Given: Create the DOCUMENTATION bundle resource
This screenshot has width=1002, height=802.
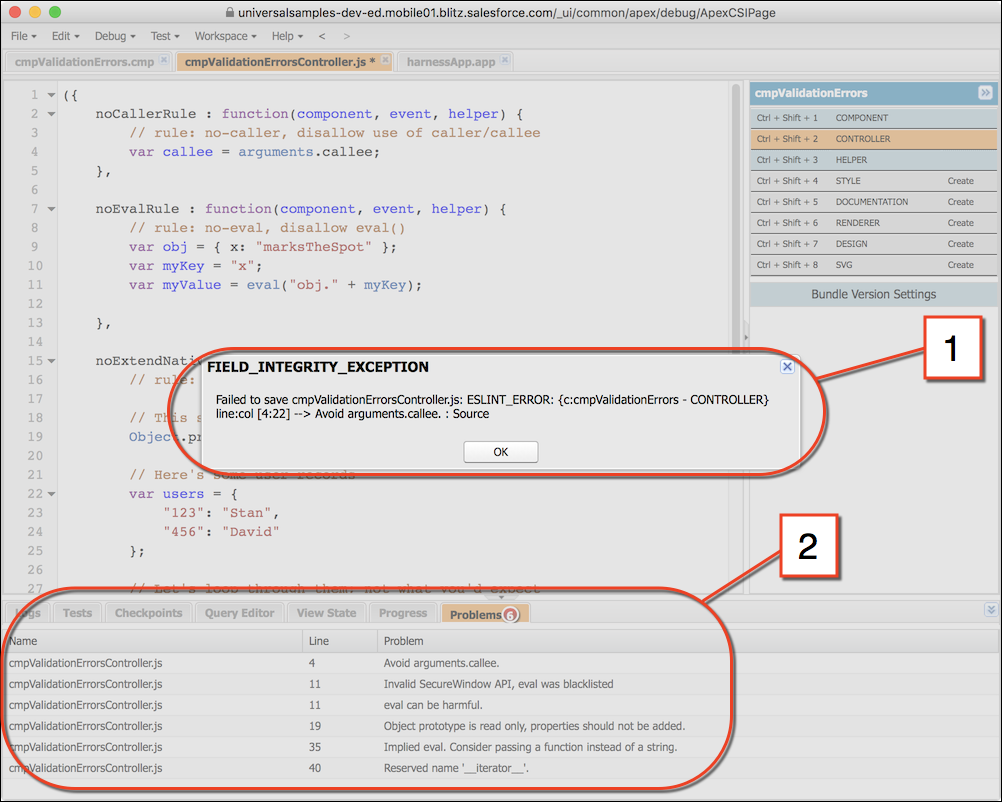Looking at the screenshot, I should click(x=960, y=202).
